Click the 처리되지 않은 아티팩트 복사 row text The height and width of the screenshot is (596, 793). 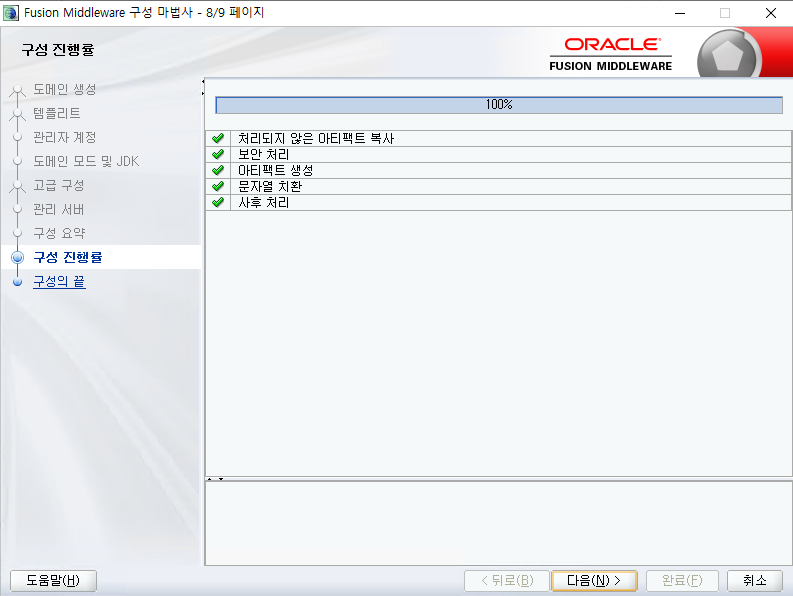click(316, 138)
